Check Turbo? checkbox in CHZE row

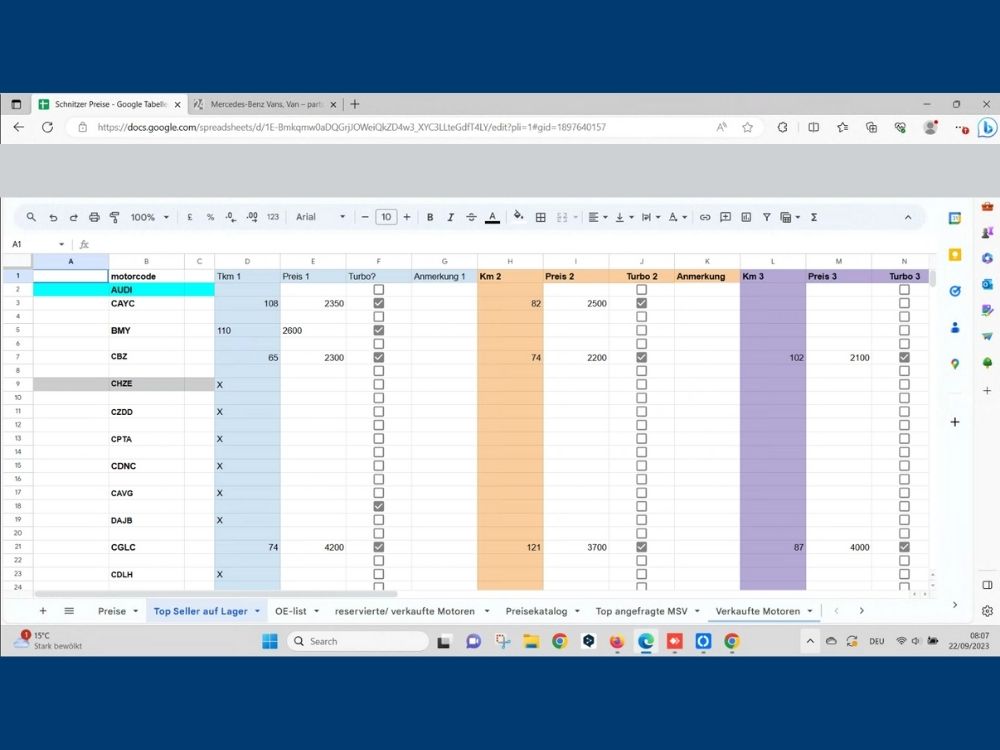pos(378,385)
